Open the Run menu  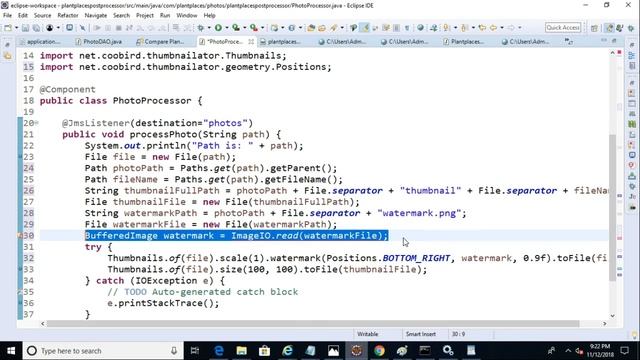165,16
